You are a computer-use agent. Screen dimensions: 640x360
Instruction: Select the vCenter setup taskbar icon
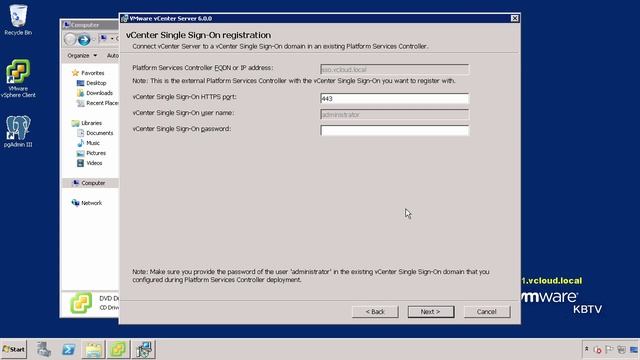144,349
